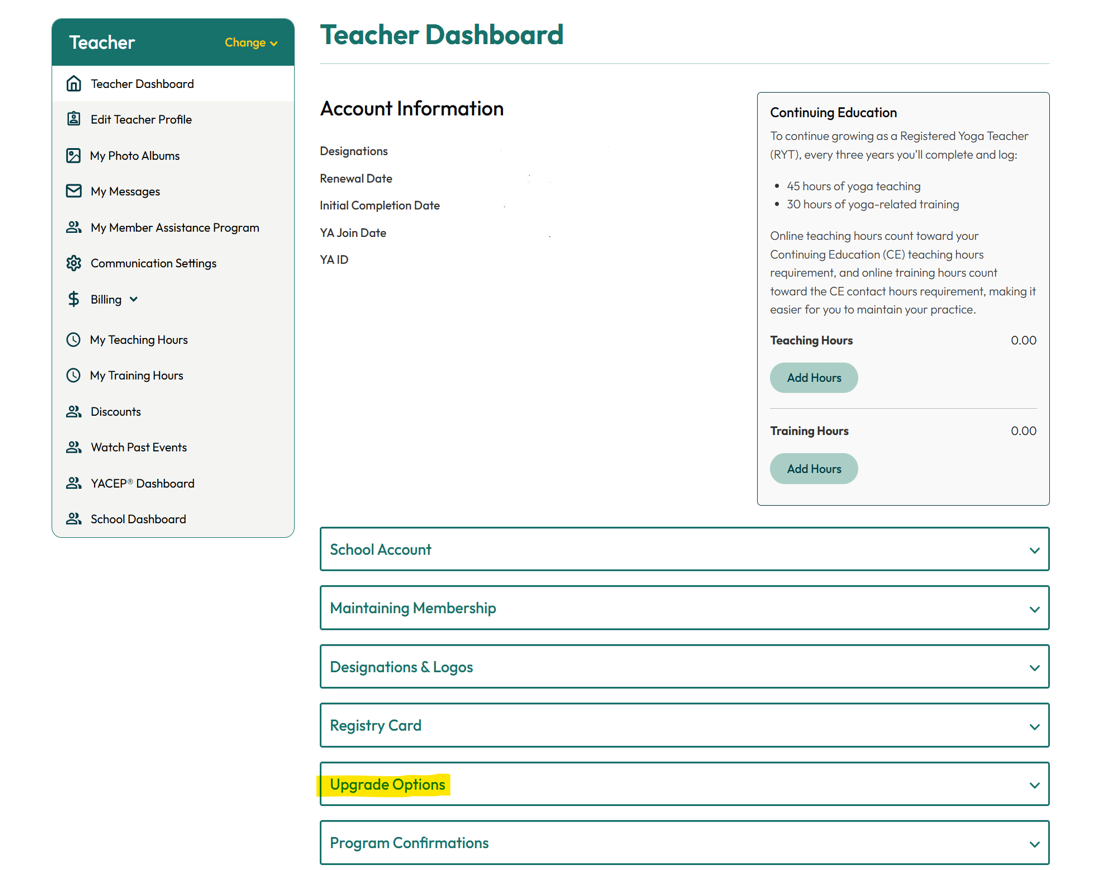Screen dimensions: 1104x870
Task: Go to Edit Teacher Profile
Action: click(x=173, y=120)
